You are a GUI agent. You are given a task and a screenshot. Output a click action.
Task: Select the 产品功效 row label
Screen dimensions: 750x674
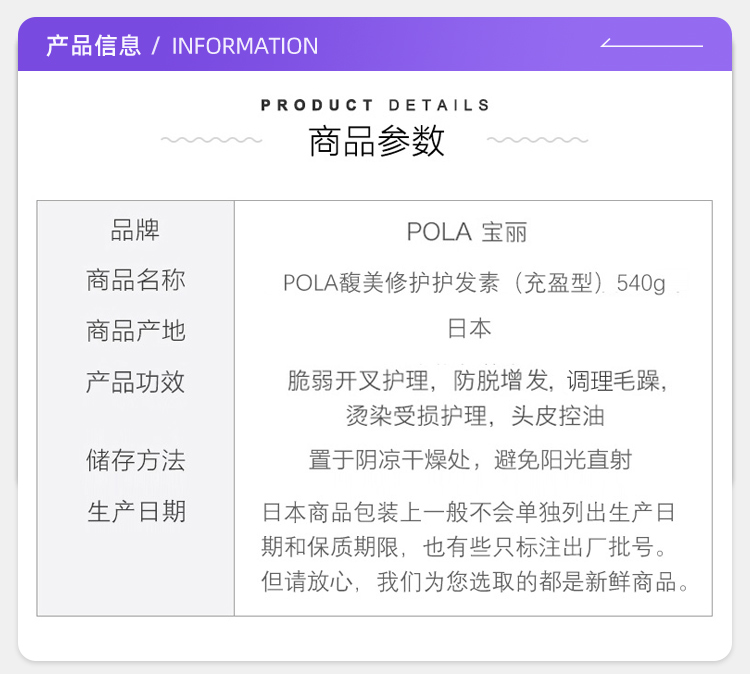point(135,382)
